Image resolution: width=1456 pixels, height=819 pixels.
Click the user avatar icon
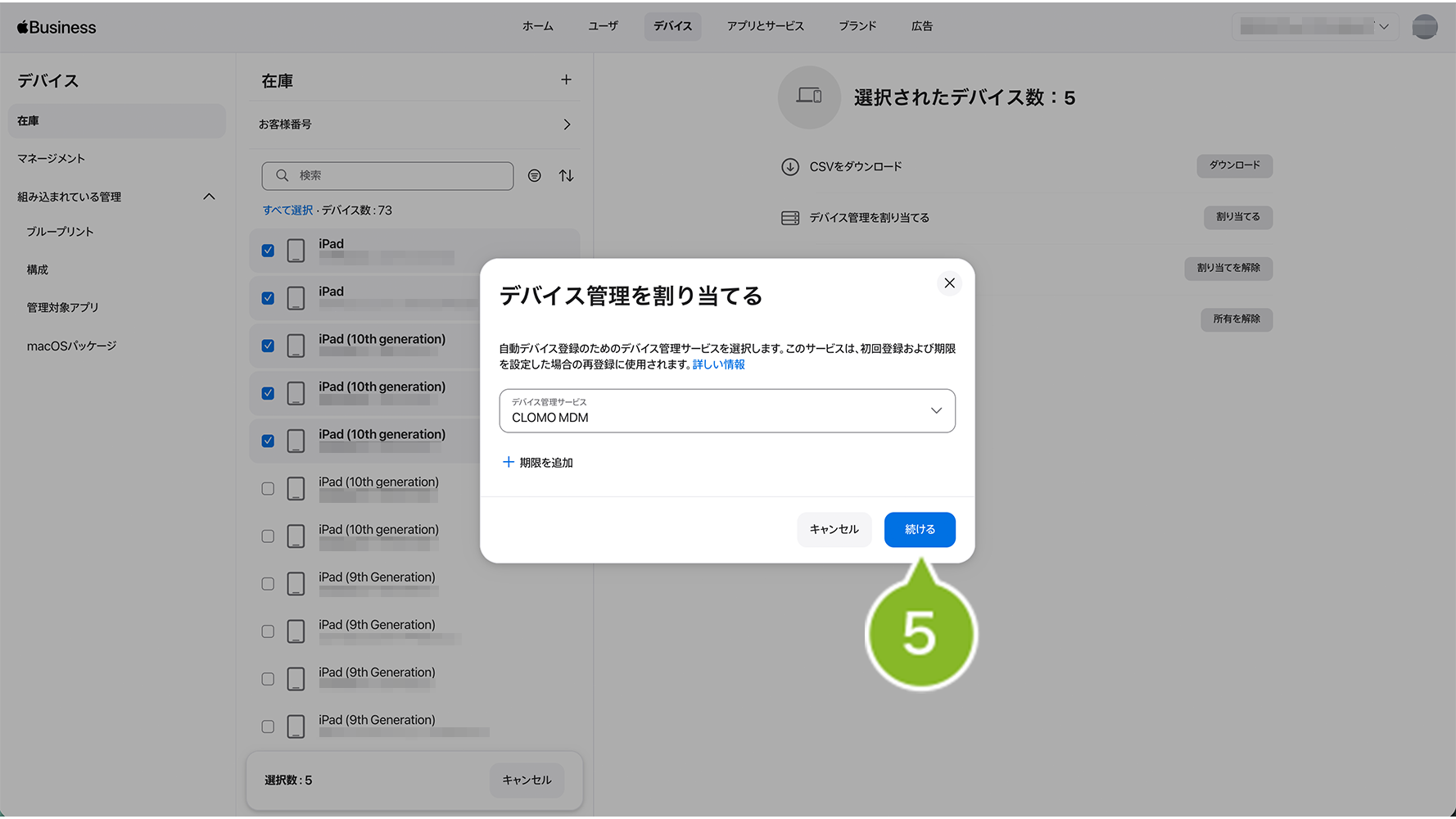1424,27
